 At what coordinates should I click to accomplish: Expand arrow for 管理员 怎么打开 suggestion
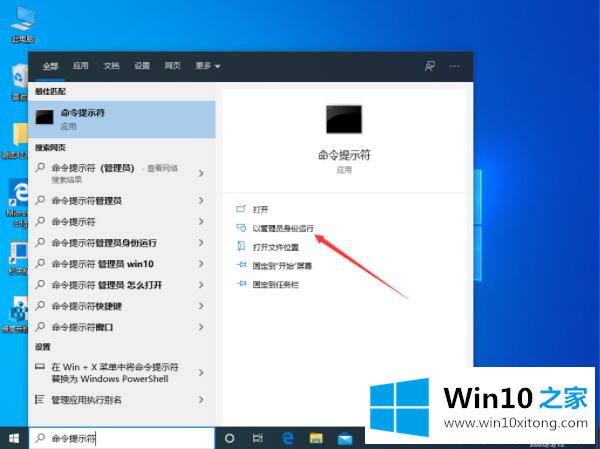tap(201, 284)
